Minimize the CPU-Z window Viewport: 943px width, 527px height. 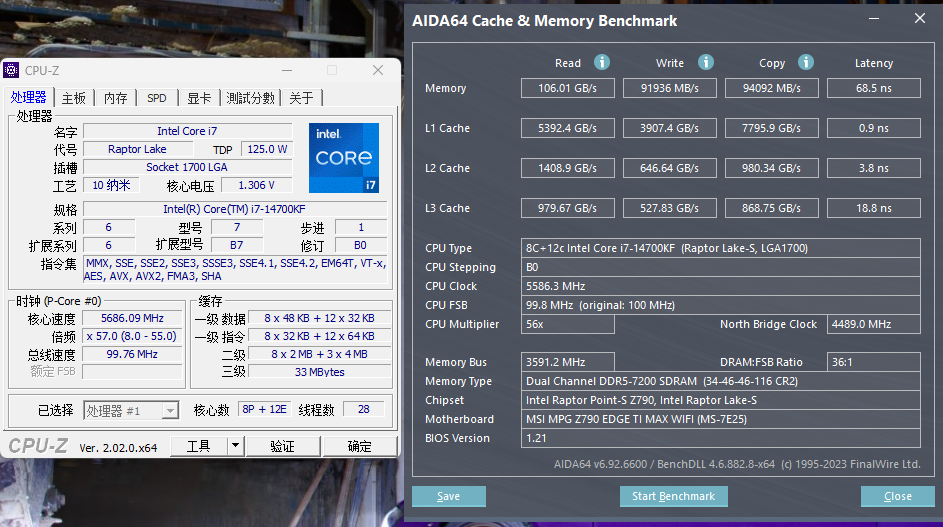287,70
